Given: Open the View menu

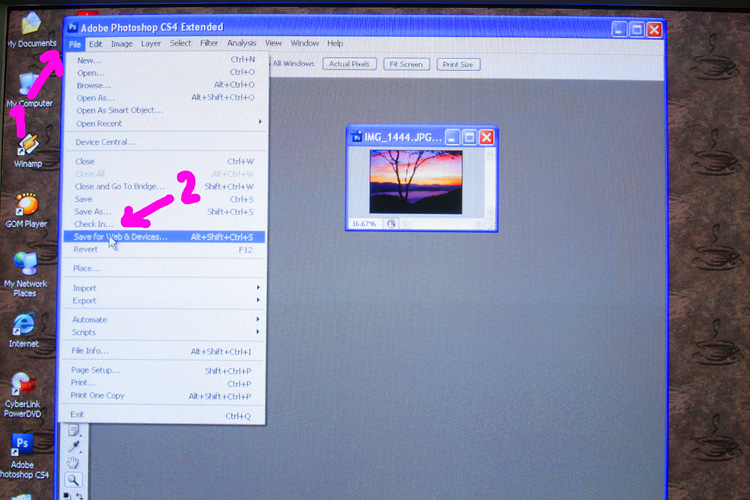Looking at the screenshot, I should [x=273, y=43].
